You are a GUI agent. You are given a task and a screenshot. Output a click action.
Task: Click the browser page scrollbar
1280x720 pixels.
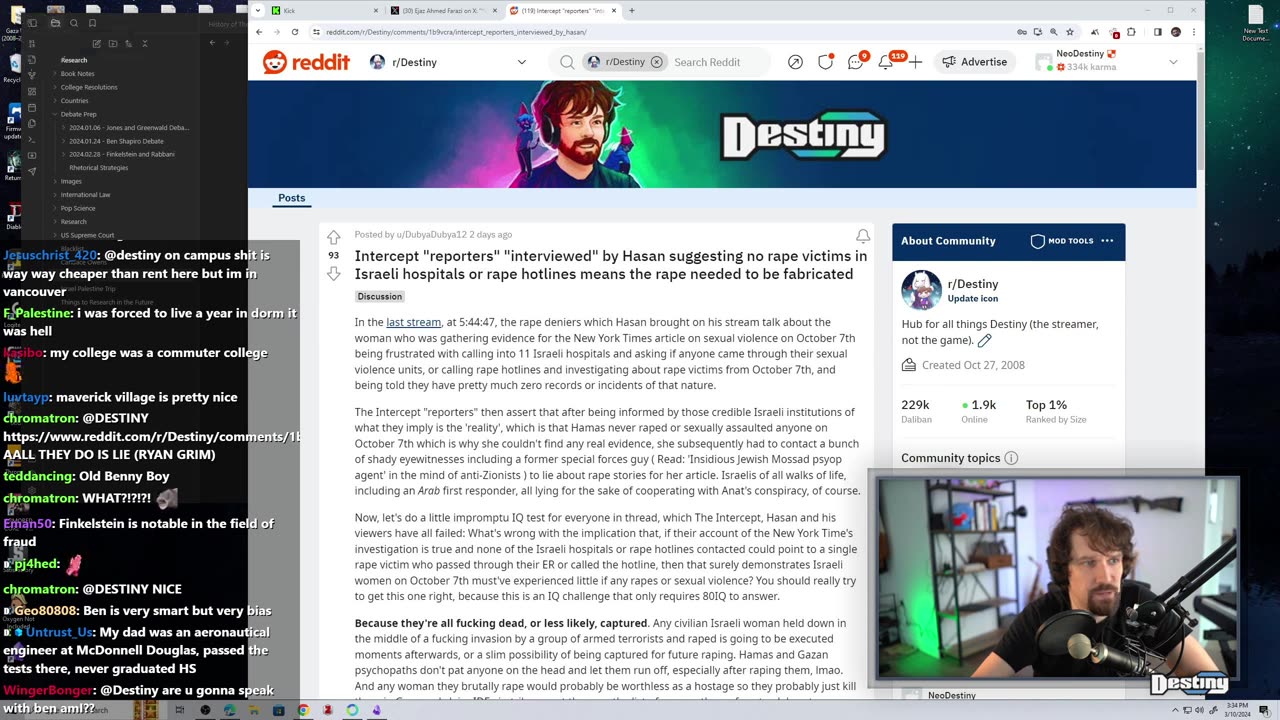pyautogui.click(x=1200, y=110)
